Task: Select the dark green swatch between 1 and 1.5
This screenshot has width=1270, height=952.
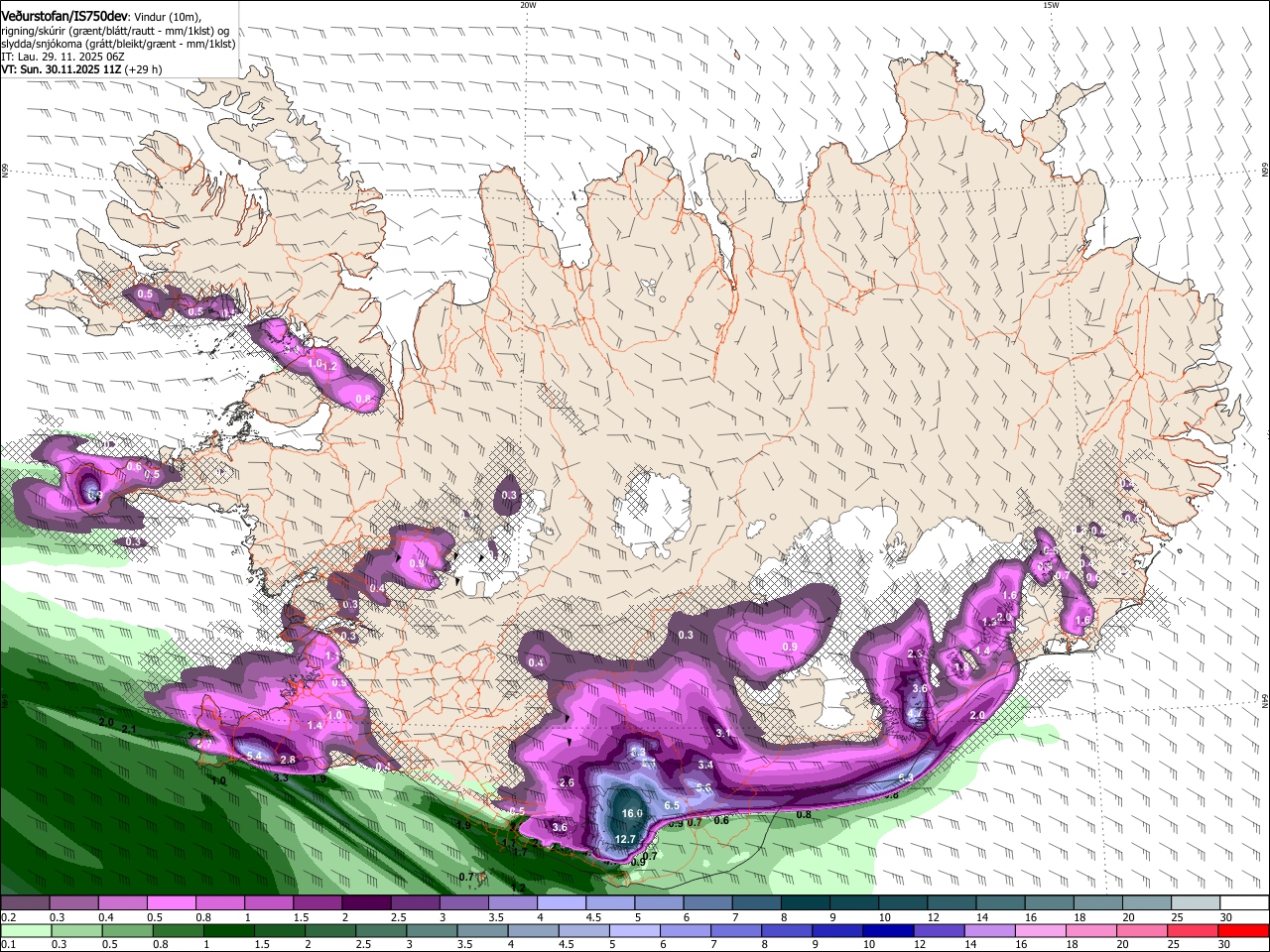Action: pos(228,930)
